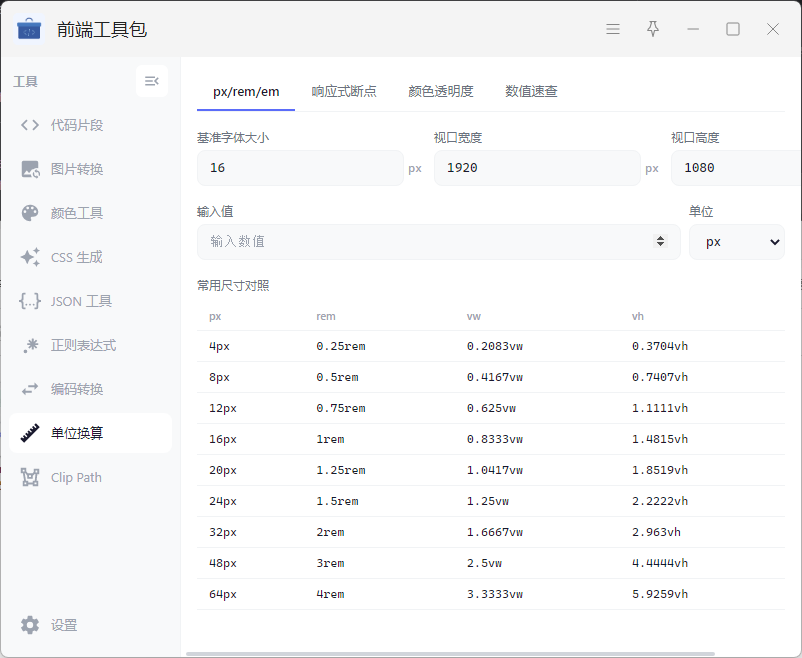Click the braces icon beside JSON 工具
Image resolution: width=802 pixels, height=658 pixels.
tap(30, 301)
